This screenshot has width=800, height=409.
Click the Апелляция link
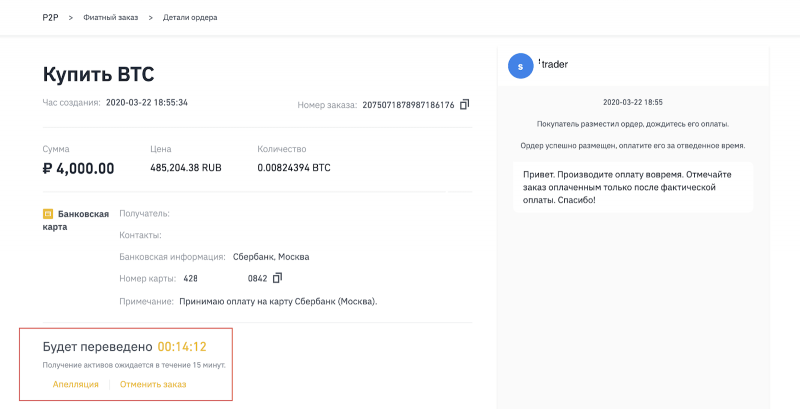click(x=75, y=384)
